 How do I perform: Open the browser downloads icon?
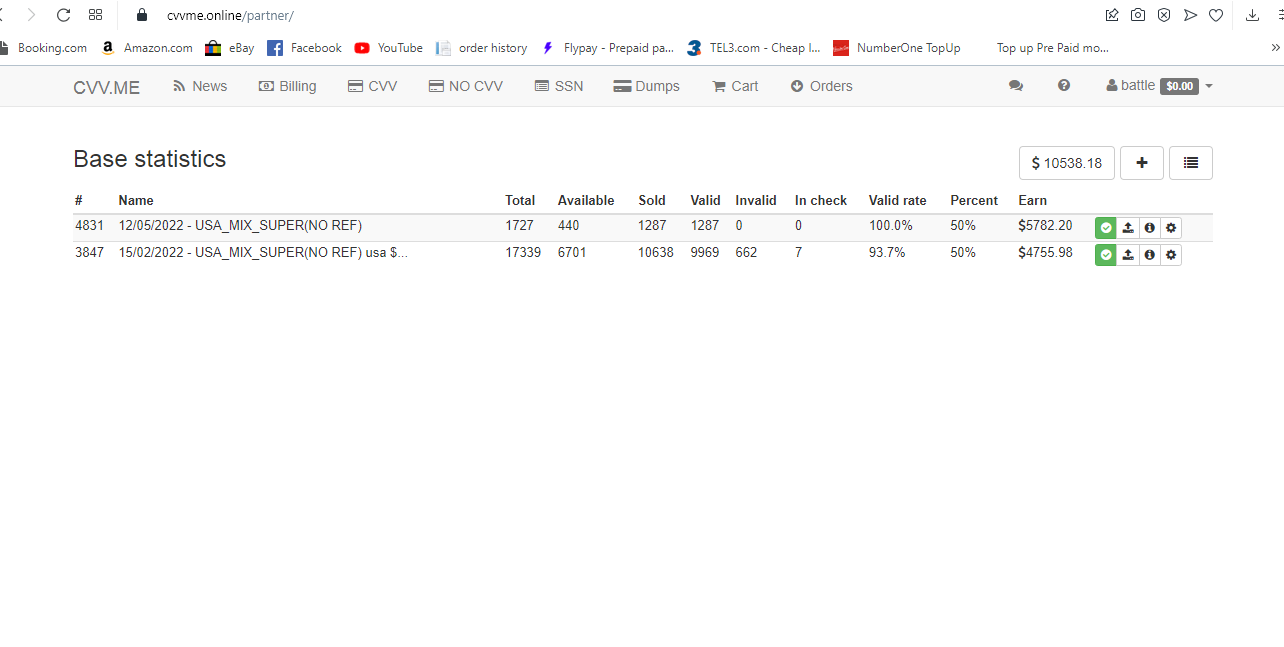(1252, 15)
